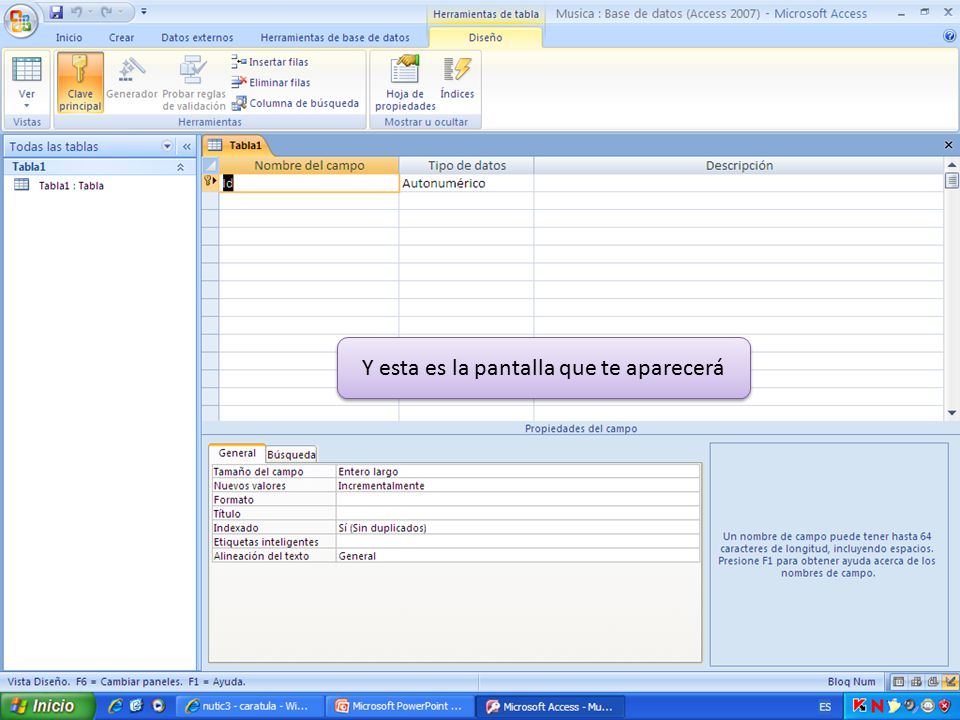The height and width of the screenshot is (720, 960).
Task: Select Design view icon in status bar
Action: [950, 681]
